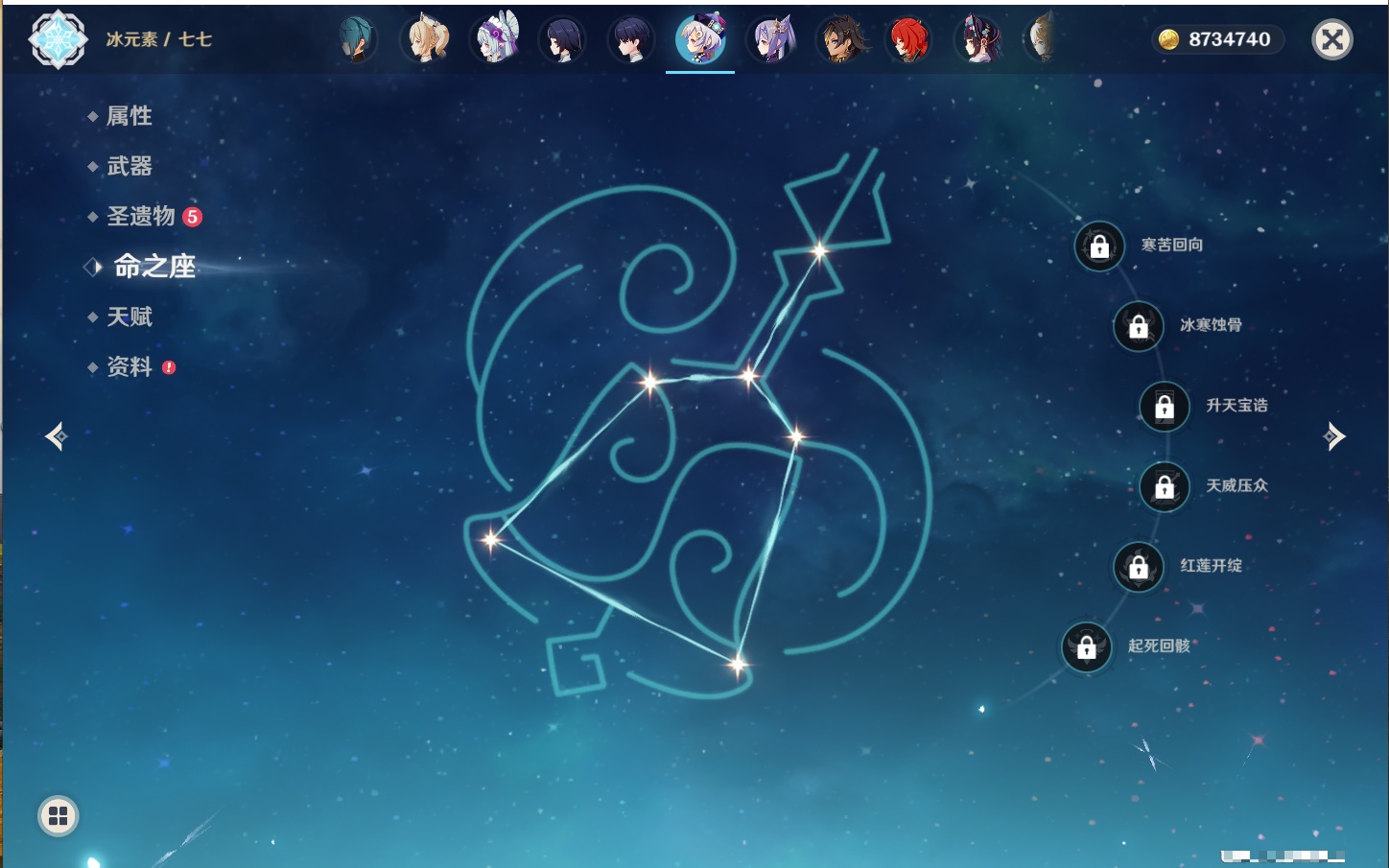Open the 圣遗物 artifacts tab
This screenshot has height=868, width=1389.
[141, 216]
